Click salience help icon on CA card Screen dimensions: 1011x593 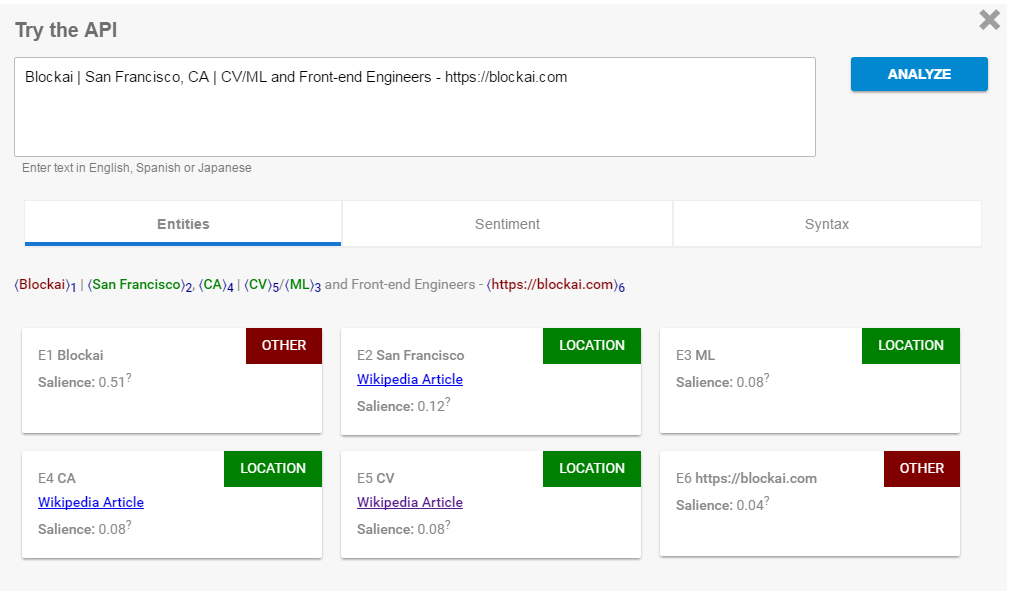[x=129, y=524]
